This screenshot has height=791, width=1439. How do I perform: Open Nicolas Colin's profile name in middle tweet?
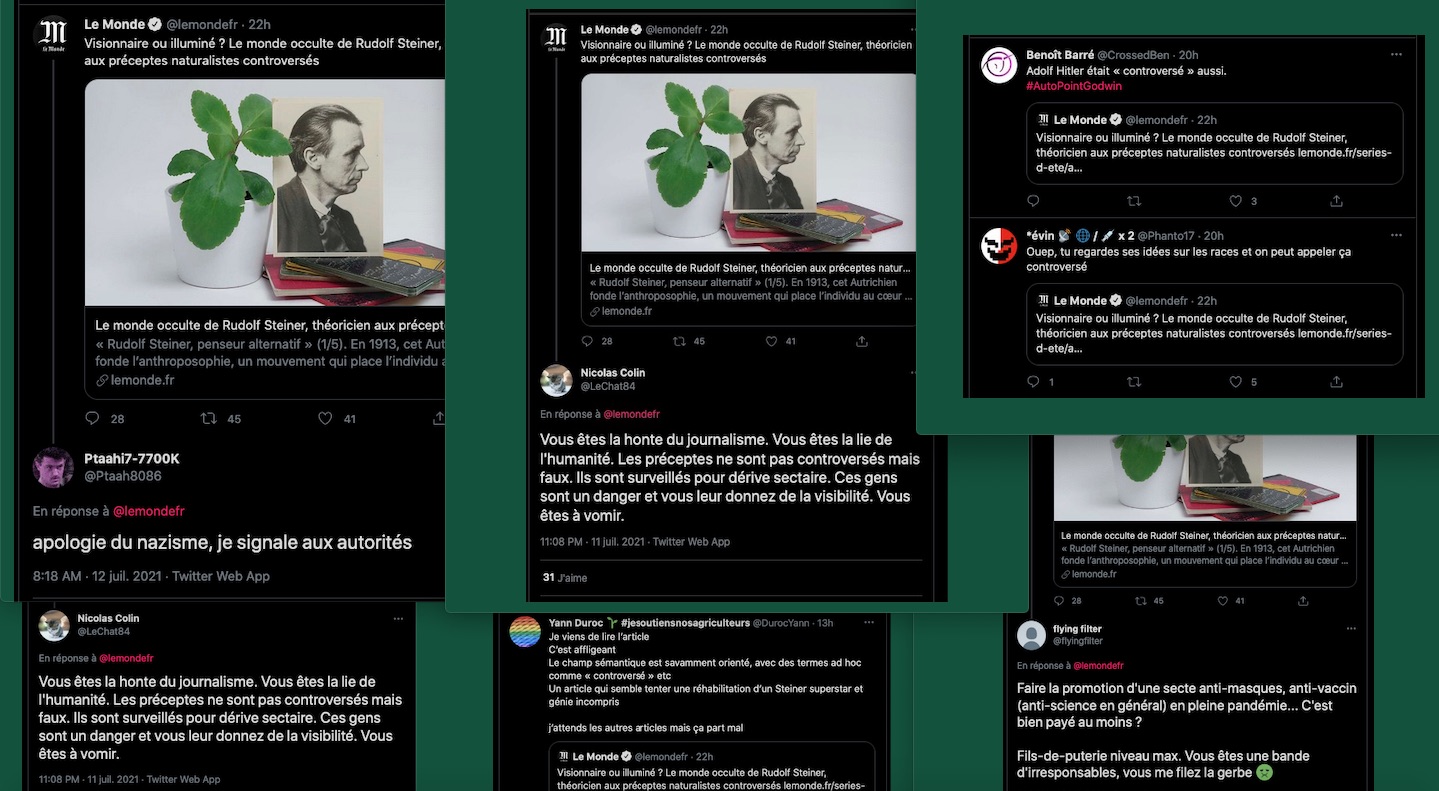[613, 373]
